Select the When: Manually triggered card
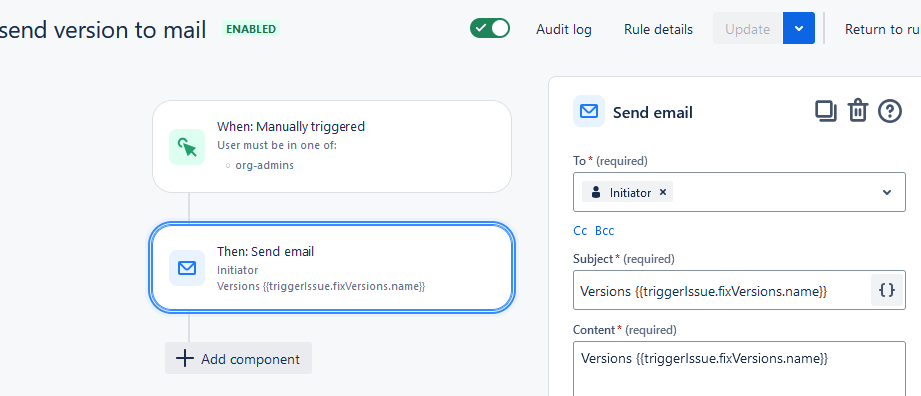 click(332, 146)
